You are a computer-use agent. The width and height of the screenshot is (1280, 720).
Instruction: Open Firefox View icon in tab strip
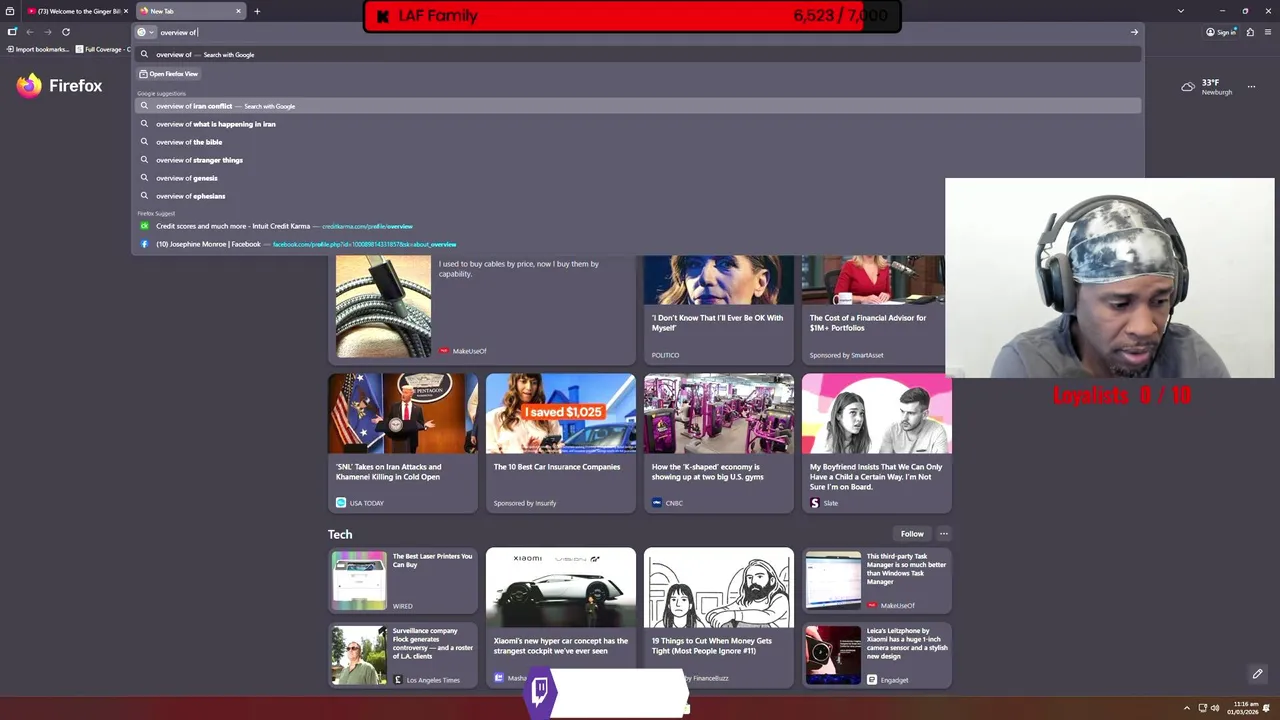point(10,11)
